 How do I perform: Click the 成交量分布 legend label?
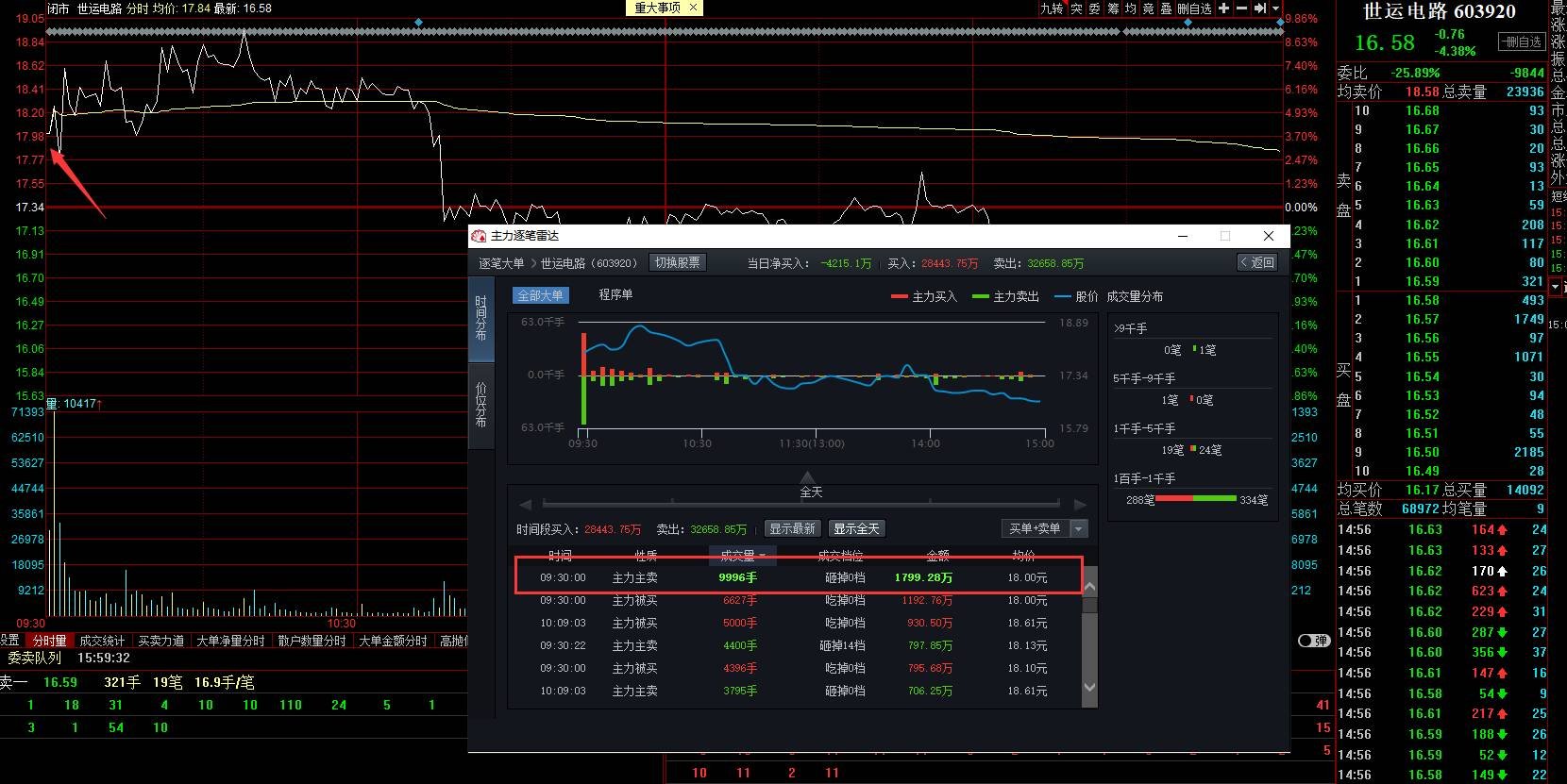1135,296
